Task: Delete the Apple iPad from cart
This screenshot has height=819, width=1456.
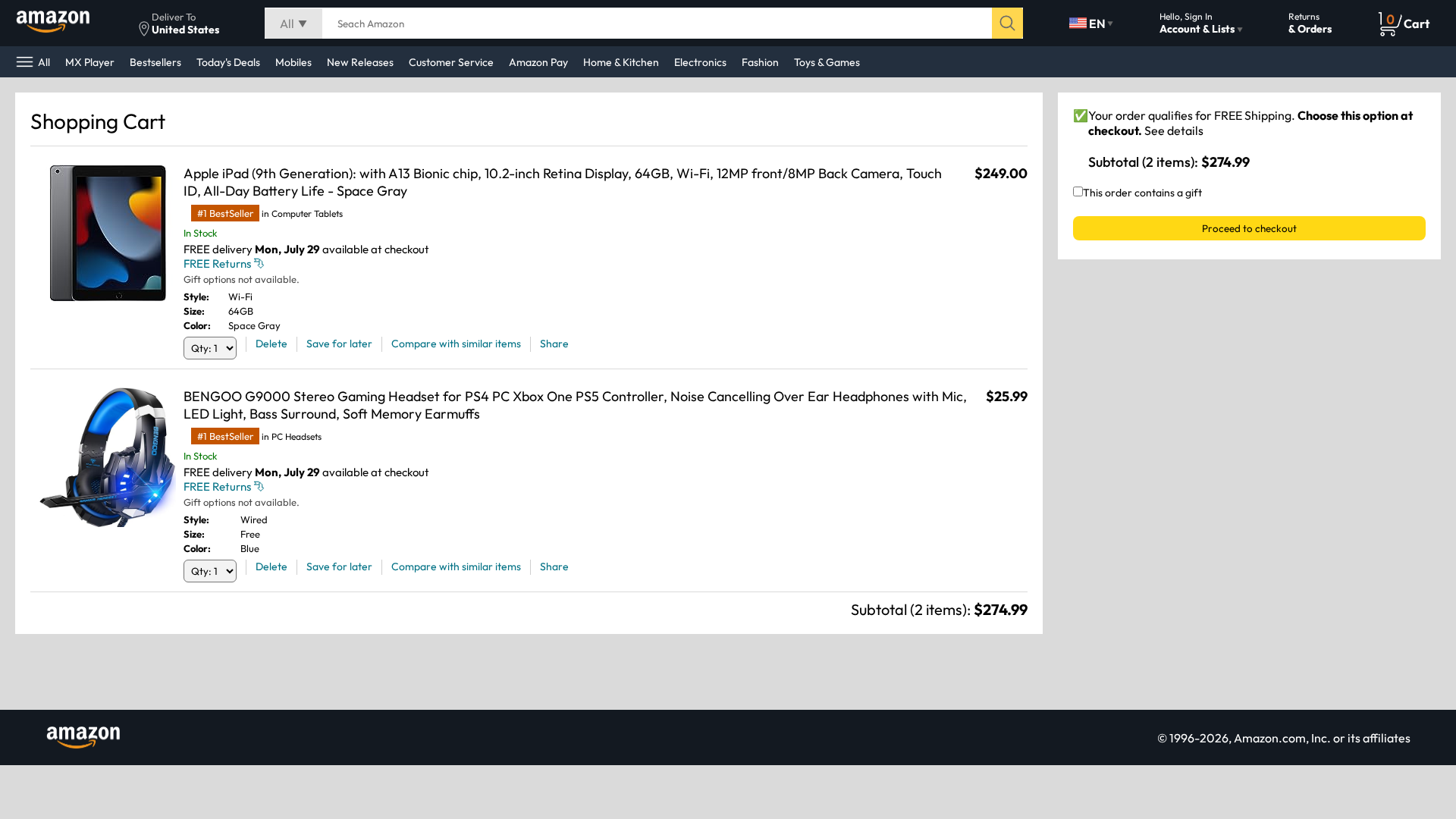Action: (x=271, y=344)
